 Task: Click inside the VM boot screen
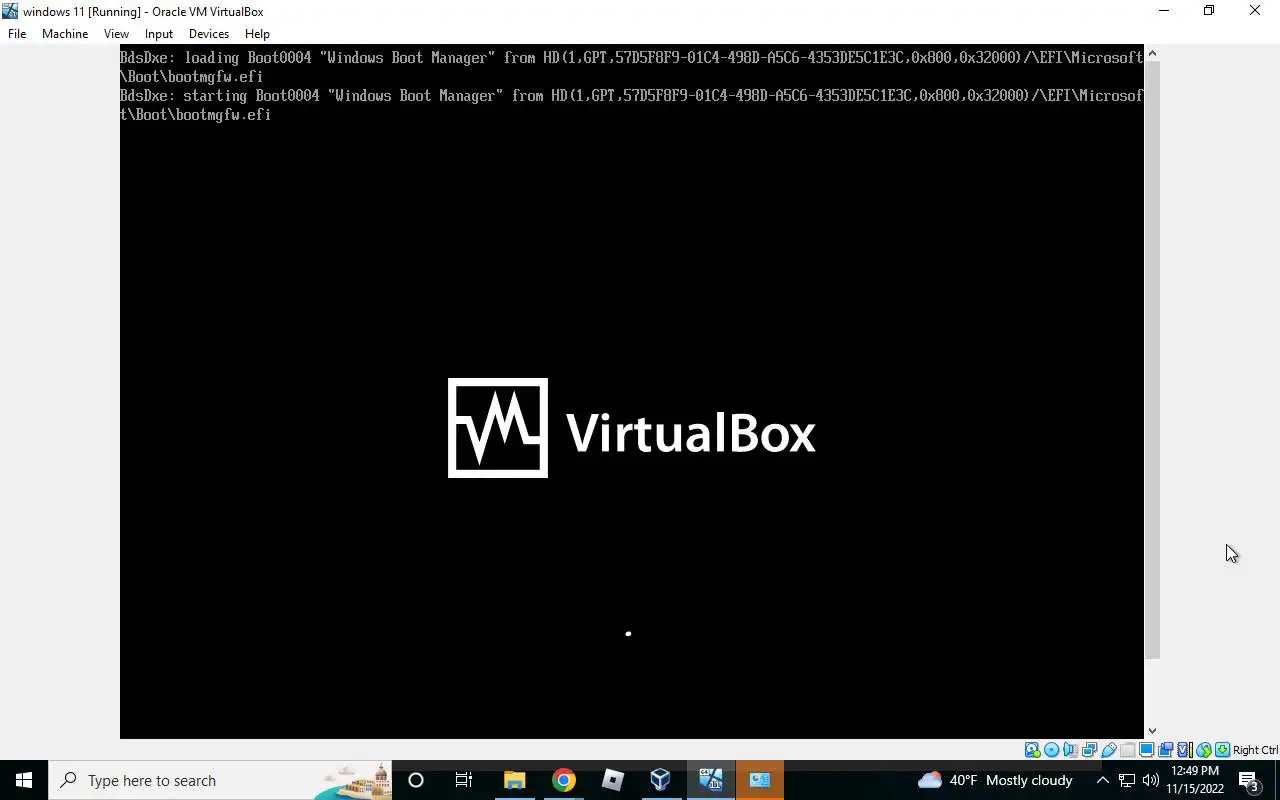631,391
